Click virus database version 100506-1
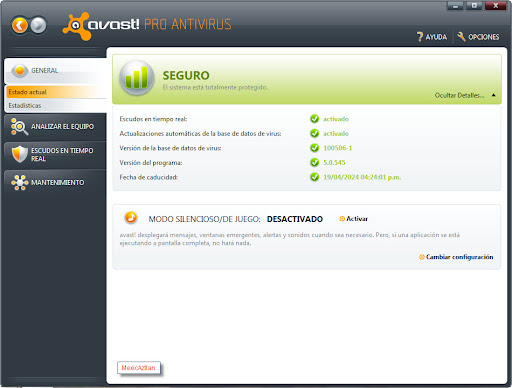The width and height of the screenshot is (512, 388). (338, 148)
